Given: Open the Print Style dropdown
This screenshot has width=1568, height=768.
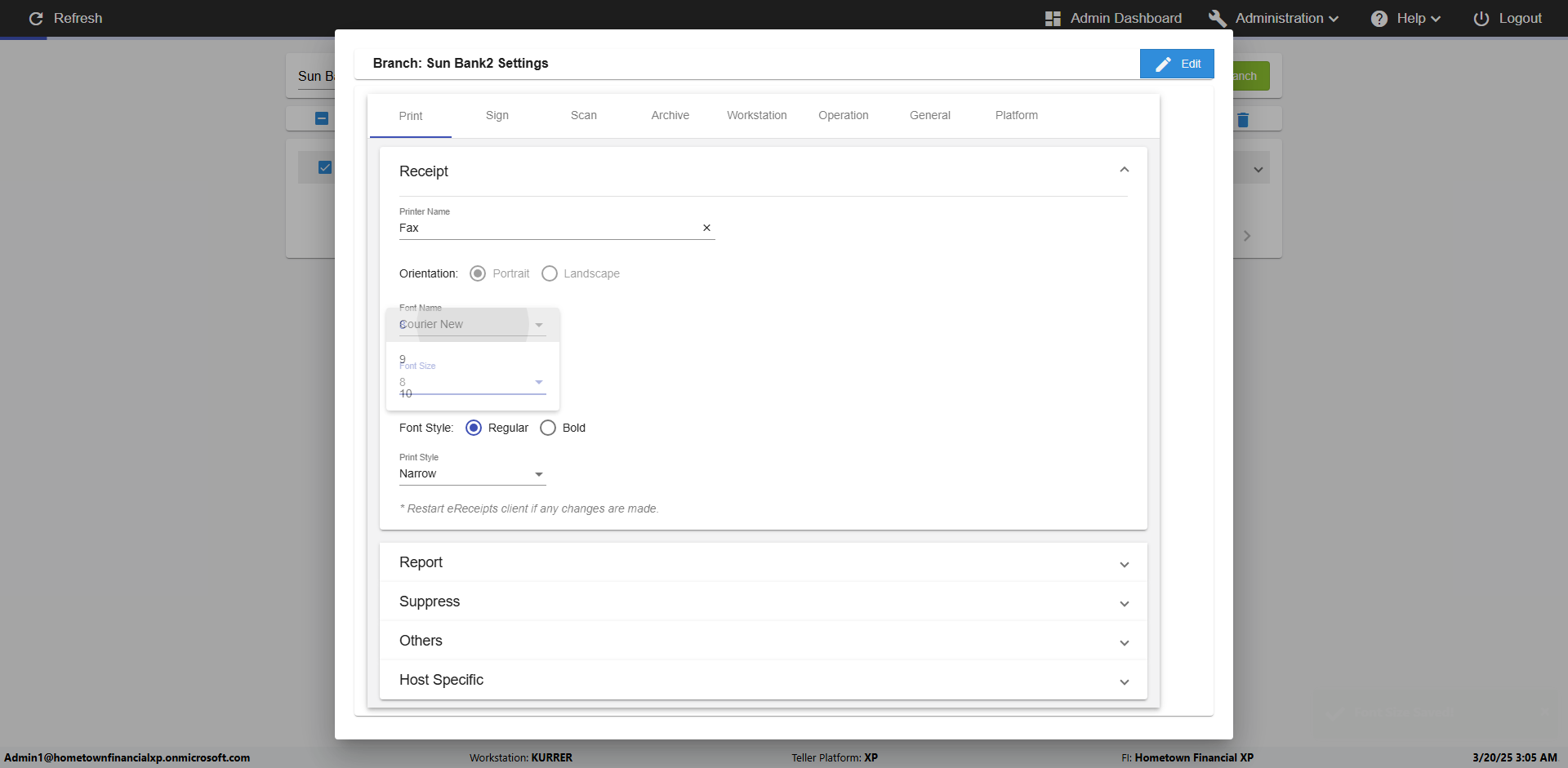Looking at the screenshot, I should point(472,474).
